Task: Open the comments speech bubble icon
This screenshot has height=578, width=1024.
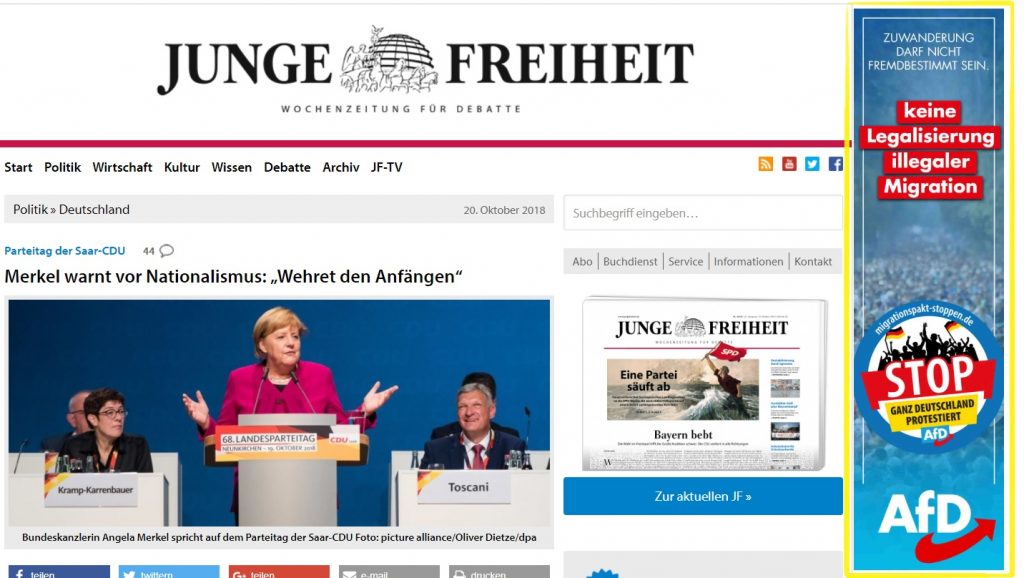Action: click(x=167, y=251)
